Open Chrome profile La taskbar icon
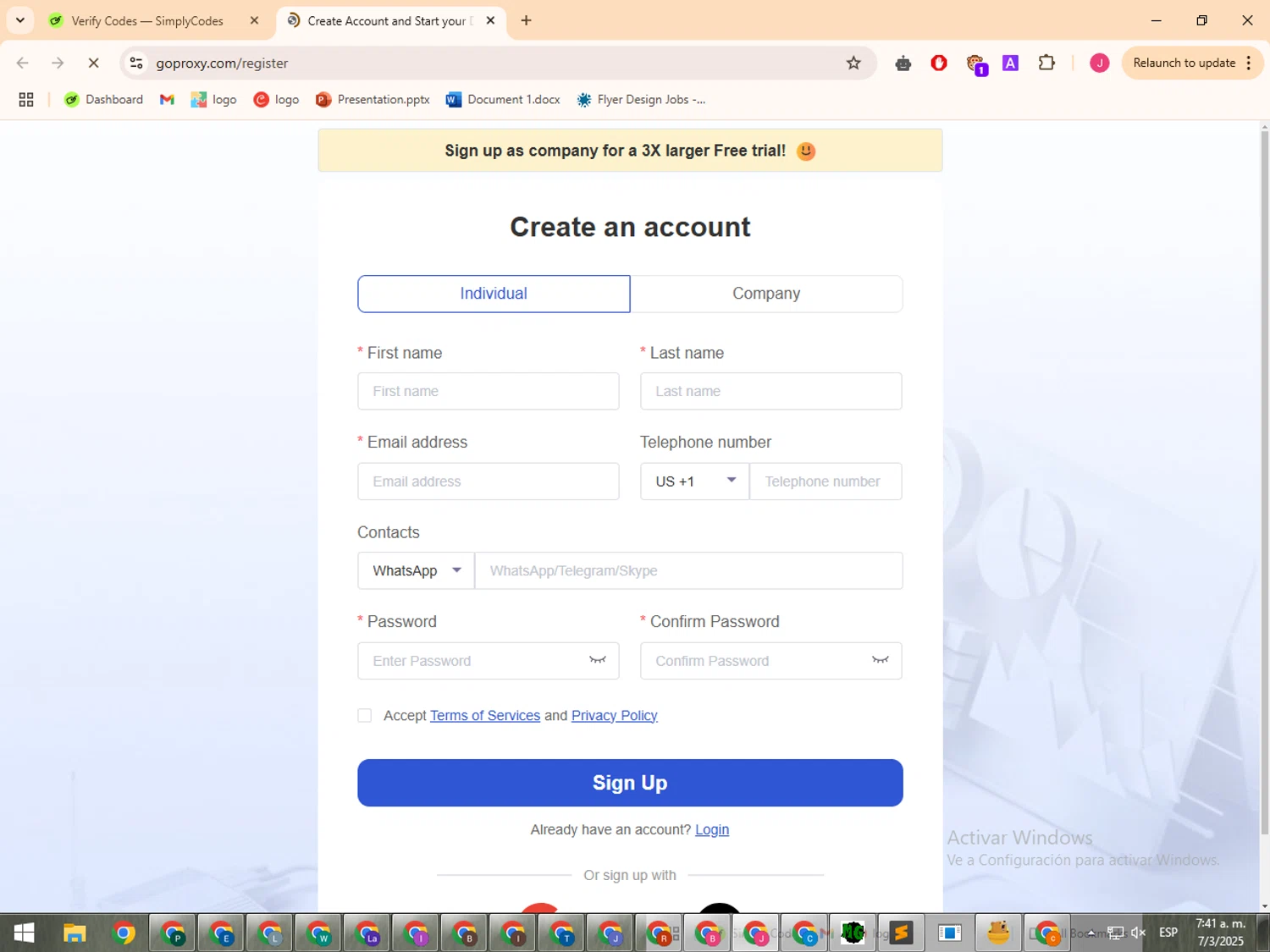The width and height of the screenshot is (1270, 952). point(367,933)
